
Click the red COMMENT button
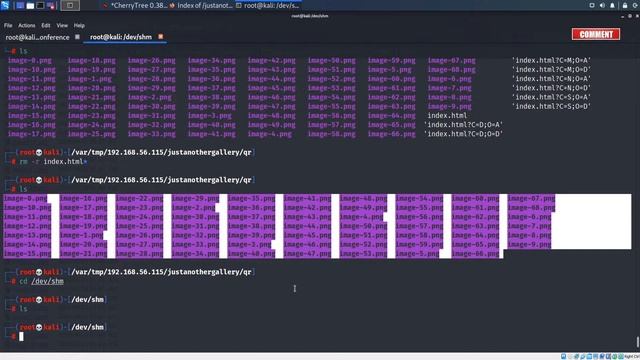[x=596, y=34]
